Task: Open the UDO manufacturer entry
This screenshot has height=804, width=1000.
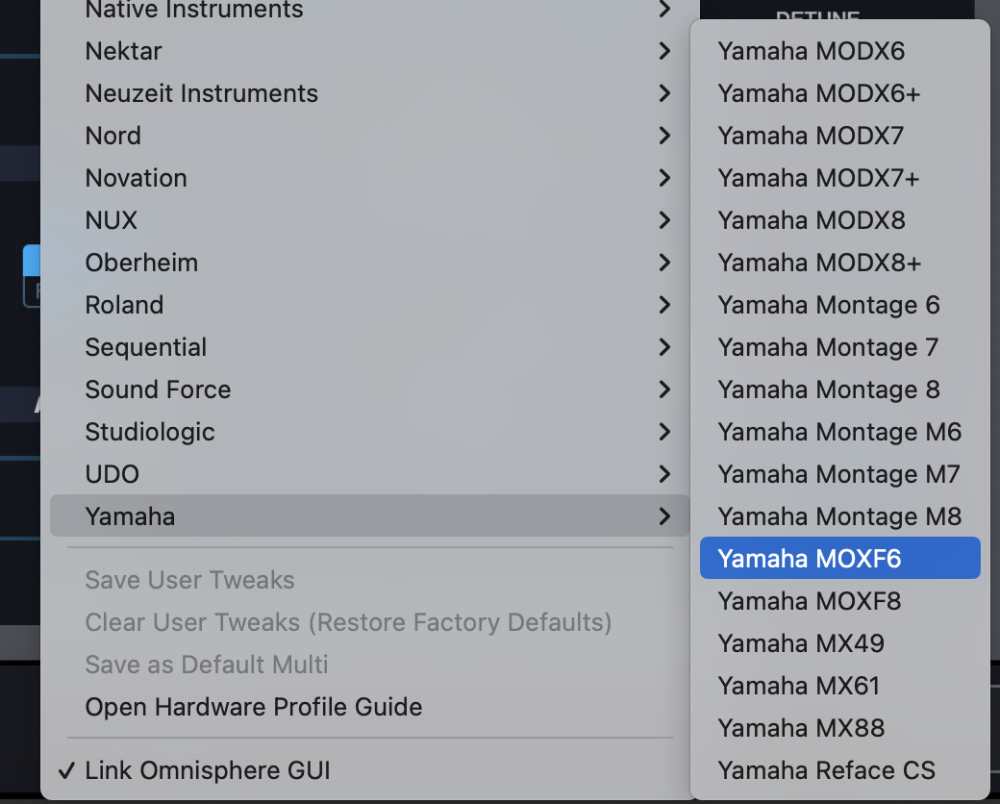Action: [112, 474]
